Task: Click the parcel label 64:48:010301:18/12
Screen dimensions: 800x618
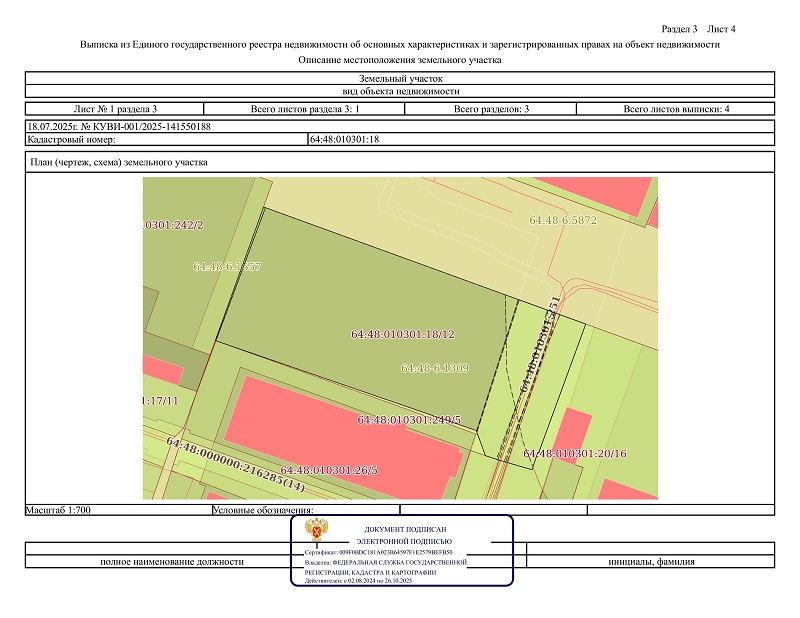Action: [x=403, y=334]
